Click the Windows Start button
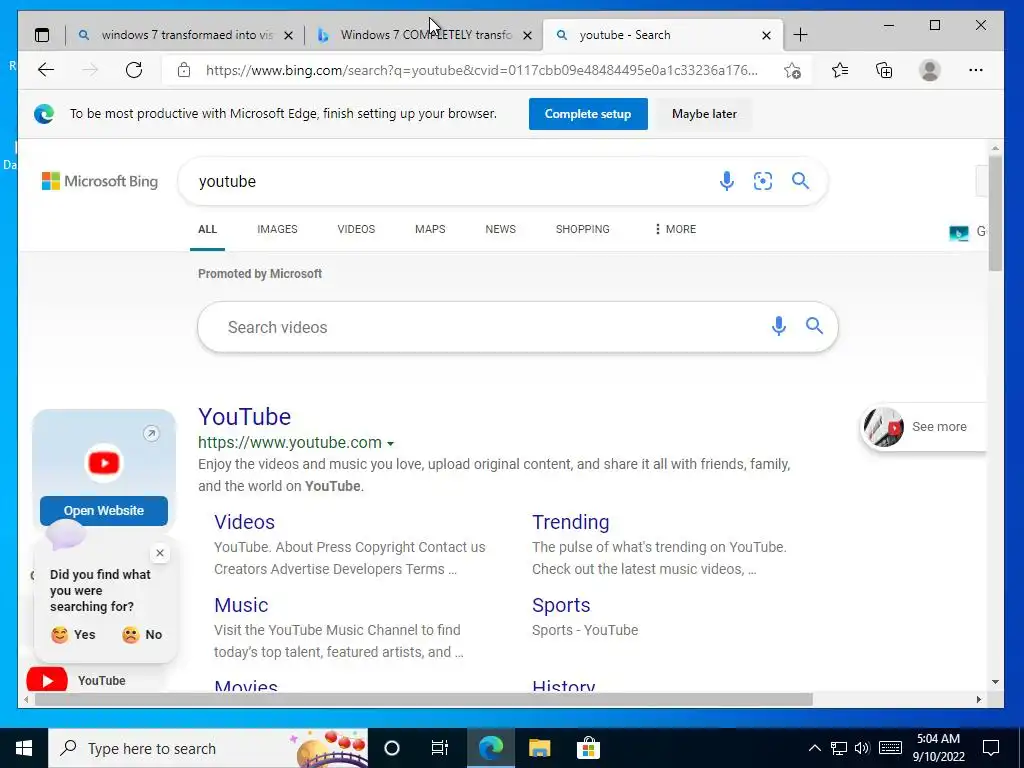The height and width of the screenshot is (768, 1024). (x=24, y=748)
